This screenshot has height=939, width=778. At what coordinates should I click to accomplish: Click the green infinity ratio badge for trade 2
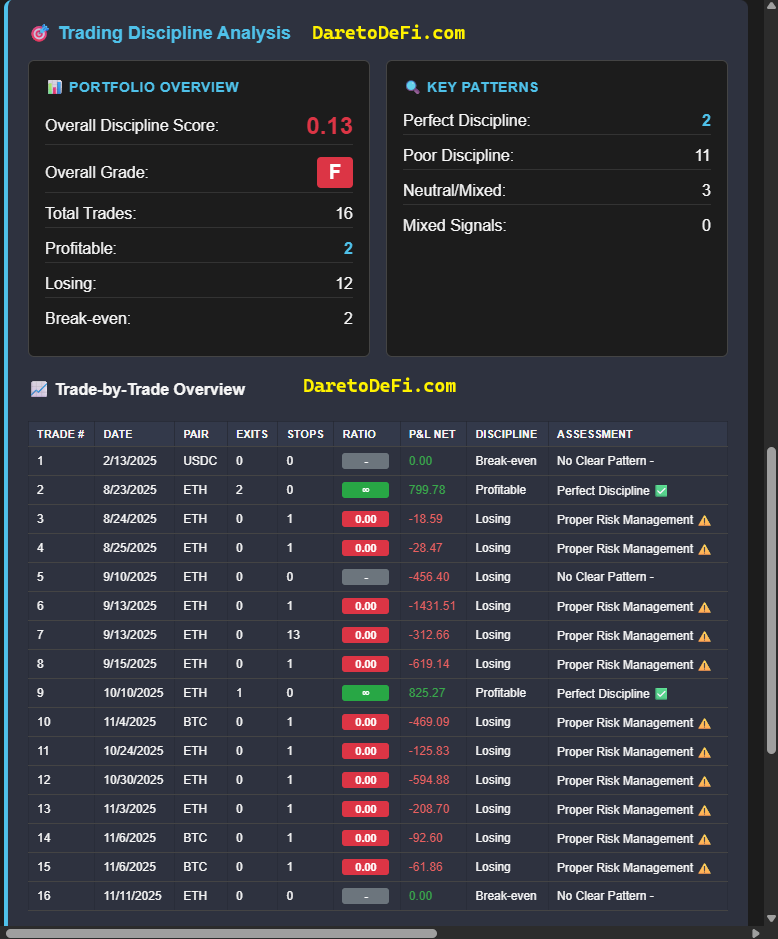point(365,490)
